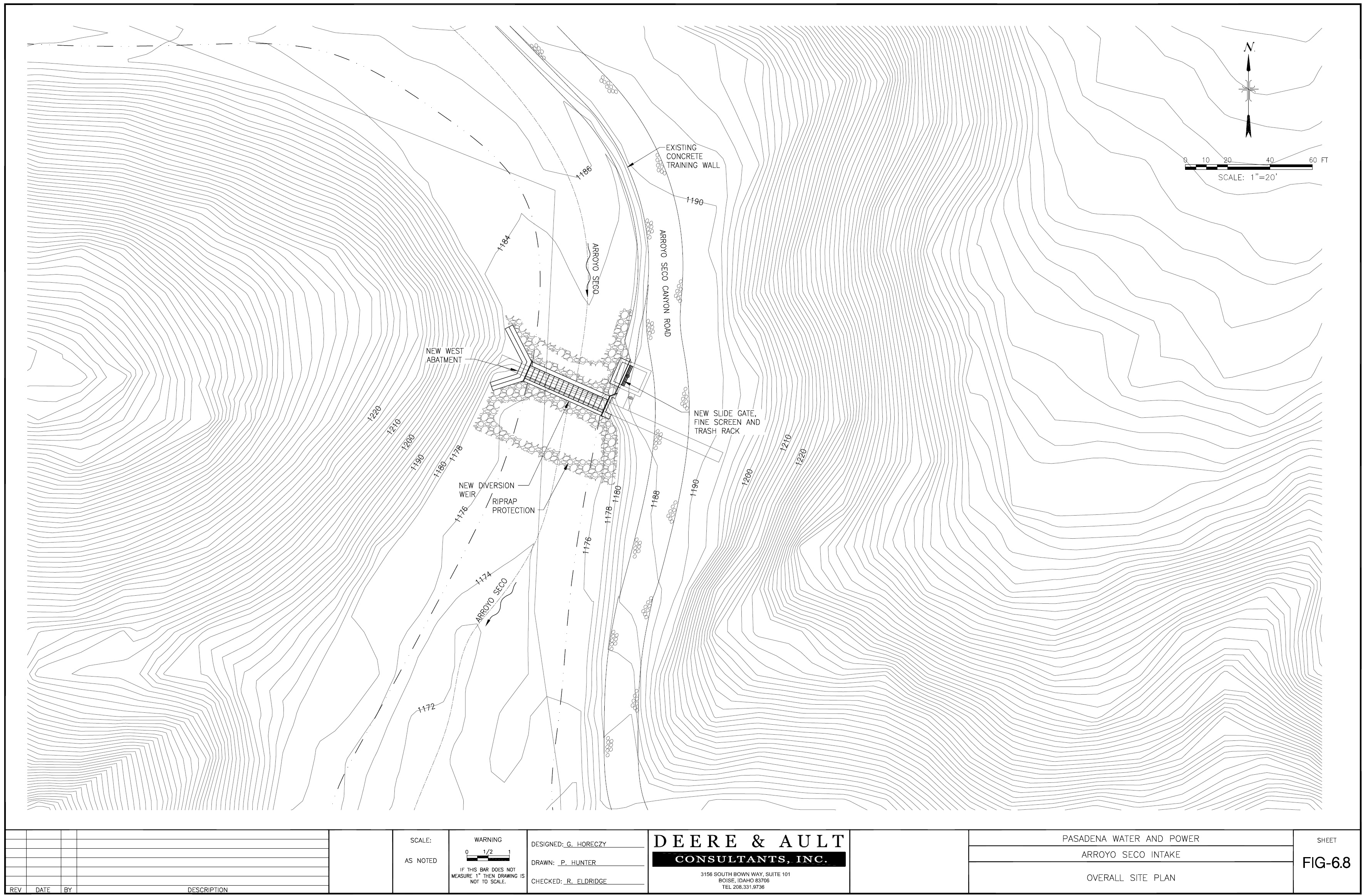Click the warning half-inch scale bar

pyautogui.click(x=488, y=859)
